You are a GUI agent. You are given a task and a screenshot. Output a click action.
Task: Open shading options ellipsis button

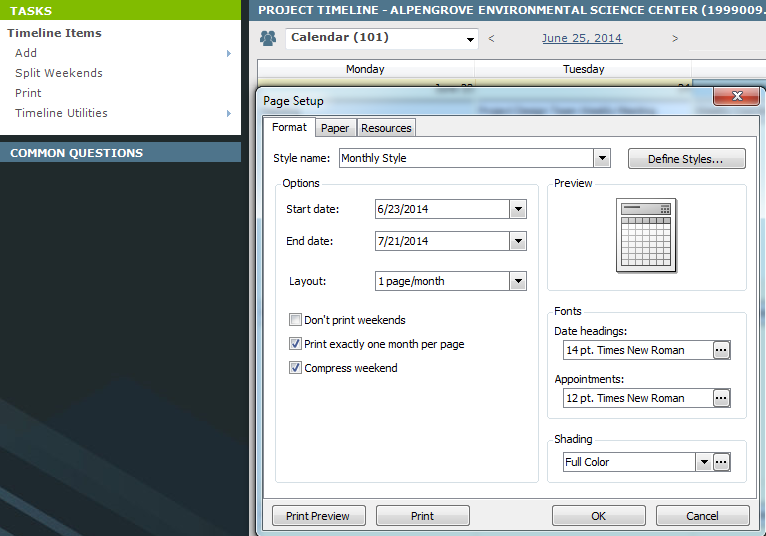(x=721, y=462)
